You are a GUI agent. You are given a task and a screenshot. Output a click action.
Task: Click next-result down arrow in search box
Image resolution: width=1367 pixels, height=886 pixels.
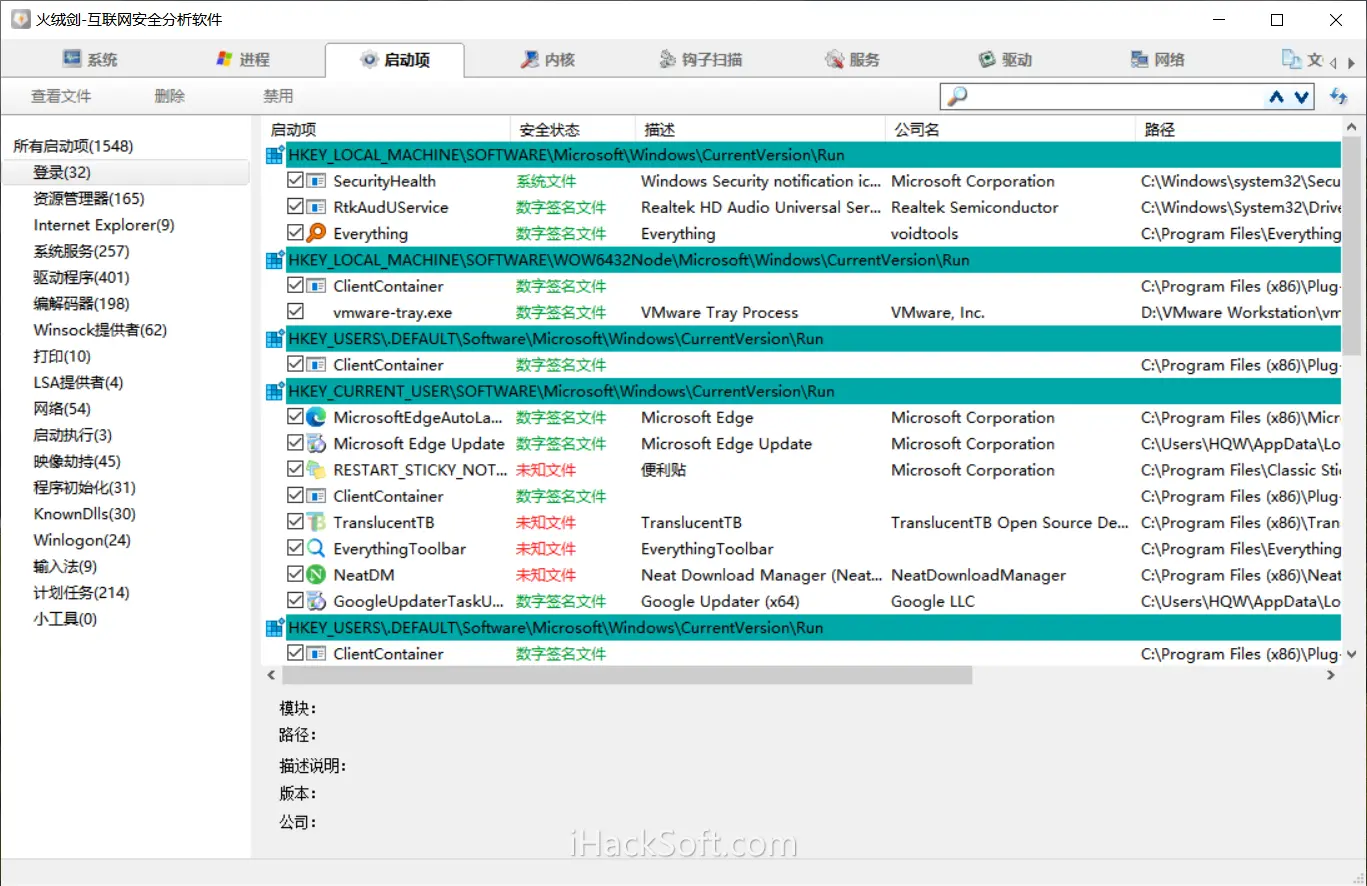(x=1301, y=97)
